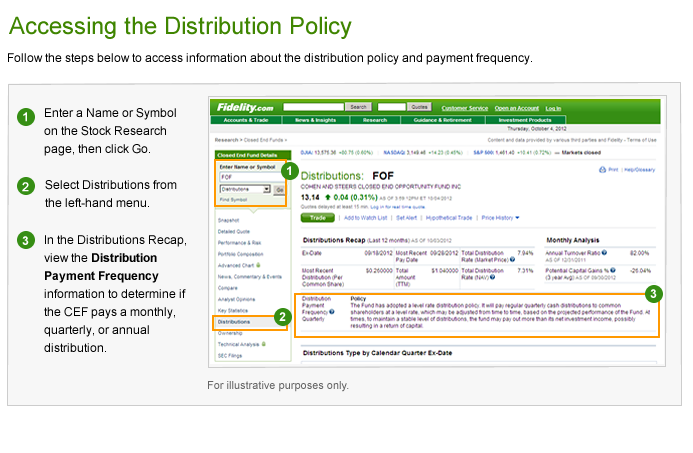This screenshot has height=453, width=693.
Task: Click the Print icon
Action: [605, 170]
